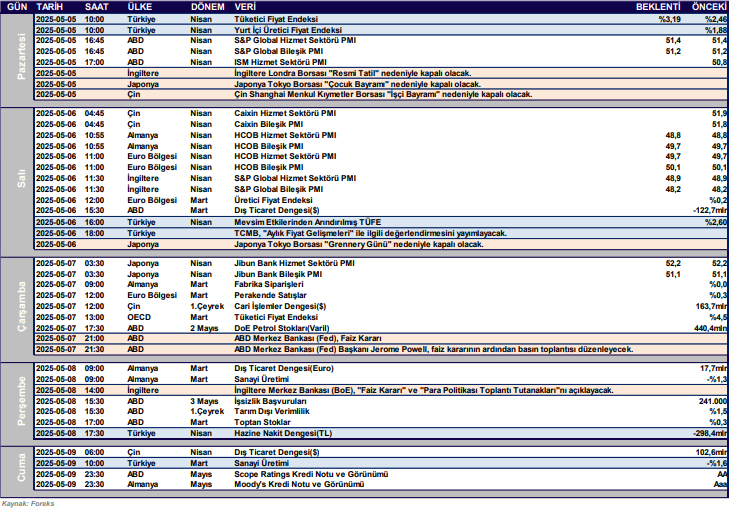Image resolution: width=729 pixels, height=511 pixels.
Task: Select the Cuma day label
Action: pyautogui.click(x=21, y=468)
